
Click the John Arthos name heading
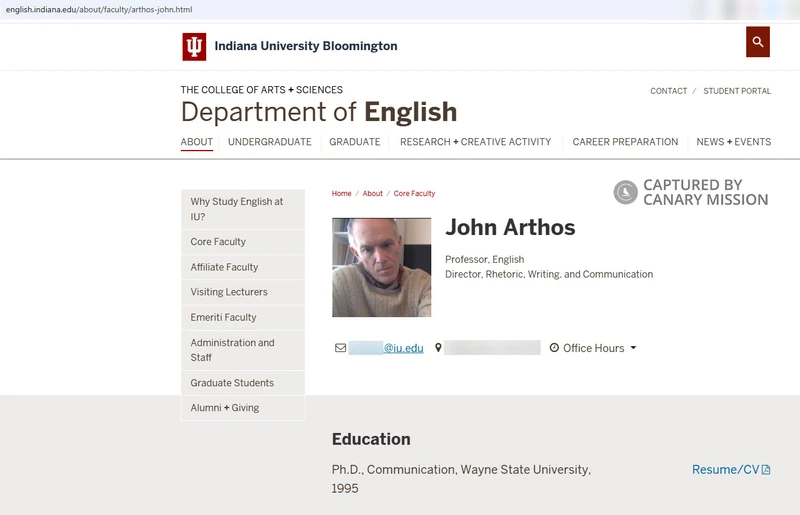510,228
